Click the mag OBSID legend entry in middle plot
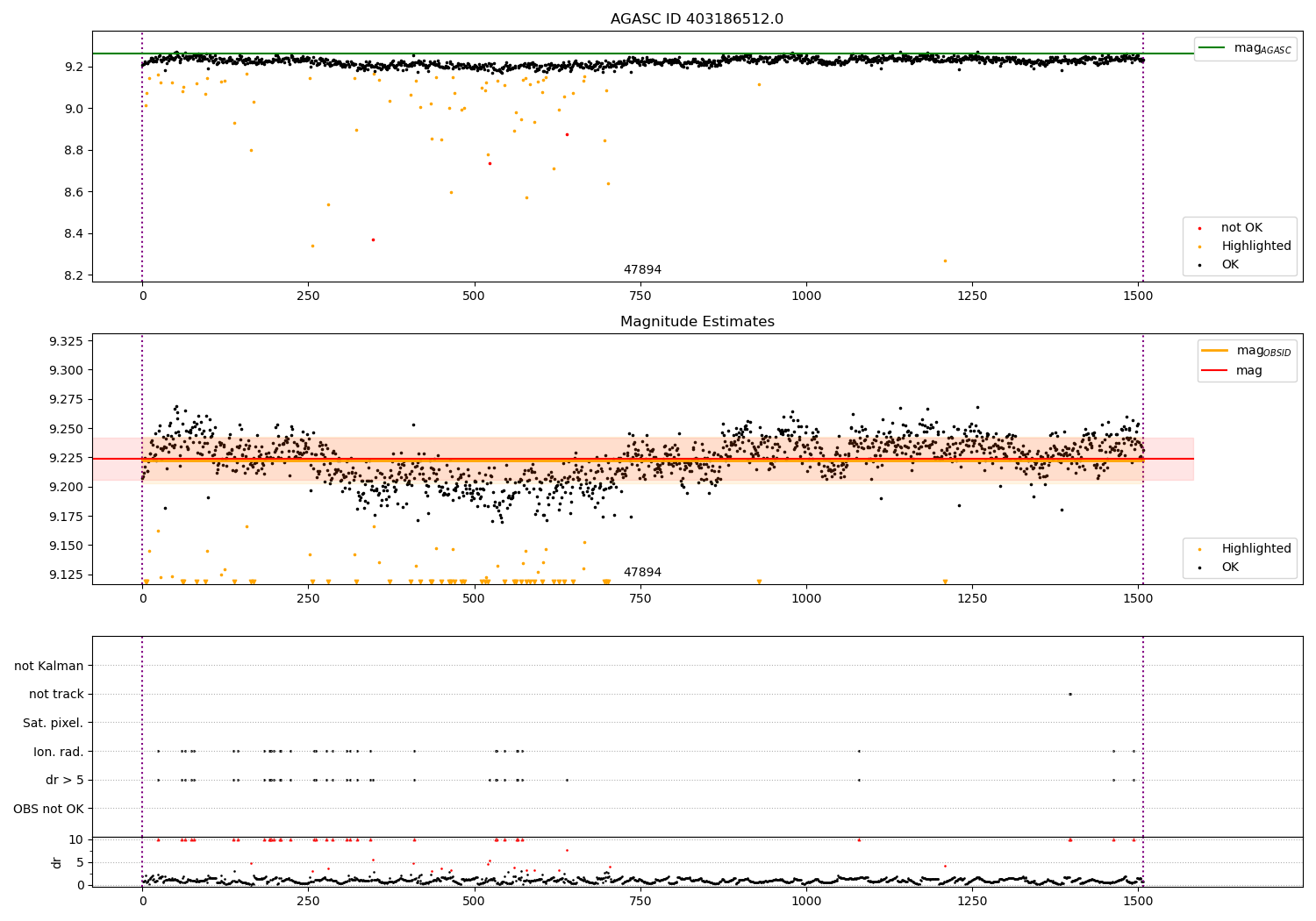The image size is (1316, 921). point(1246,351)
